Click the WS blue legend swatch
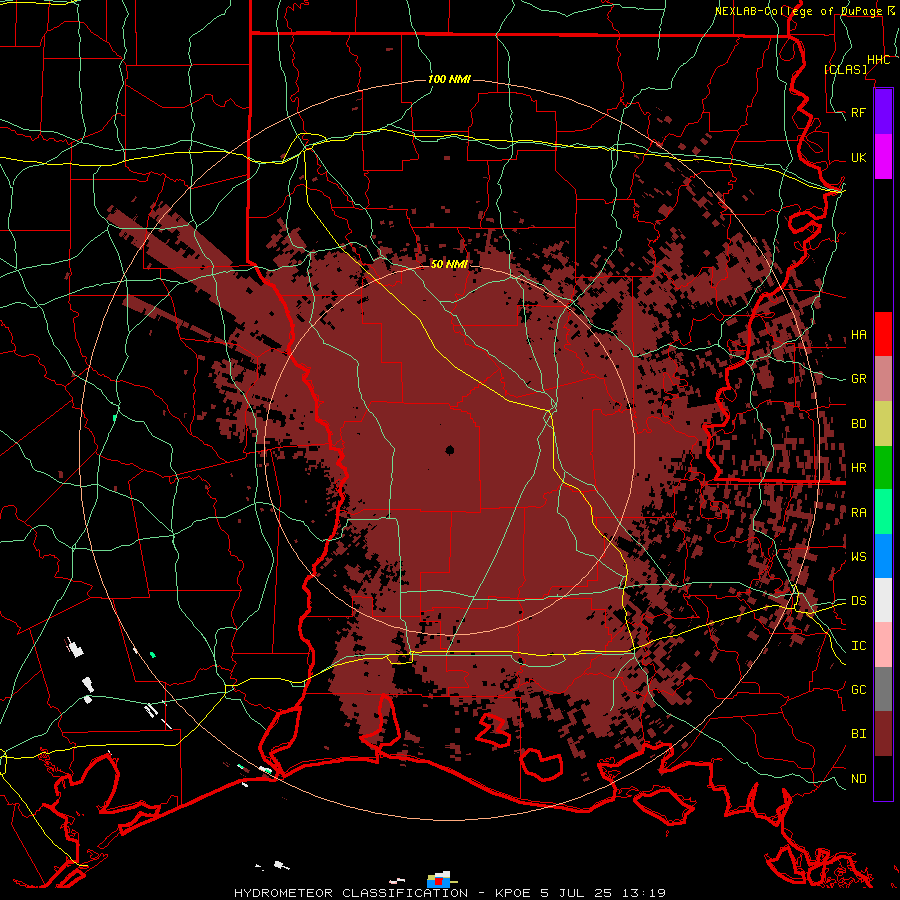This screenshot has width=900, height=900. click(883, 556)
